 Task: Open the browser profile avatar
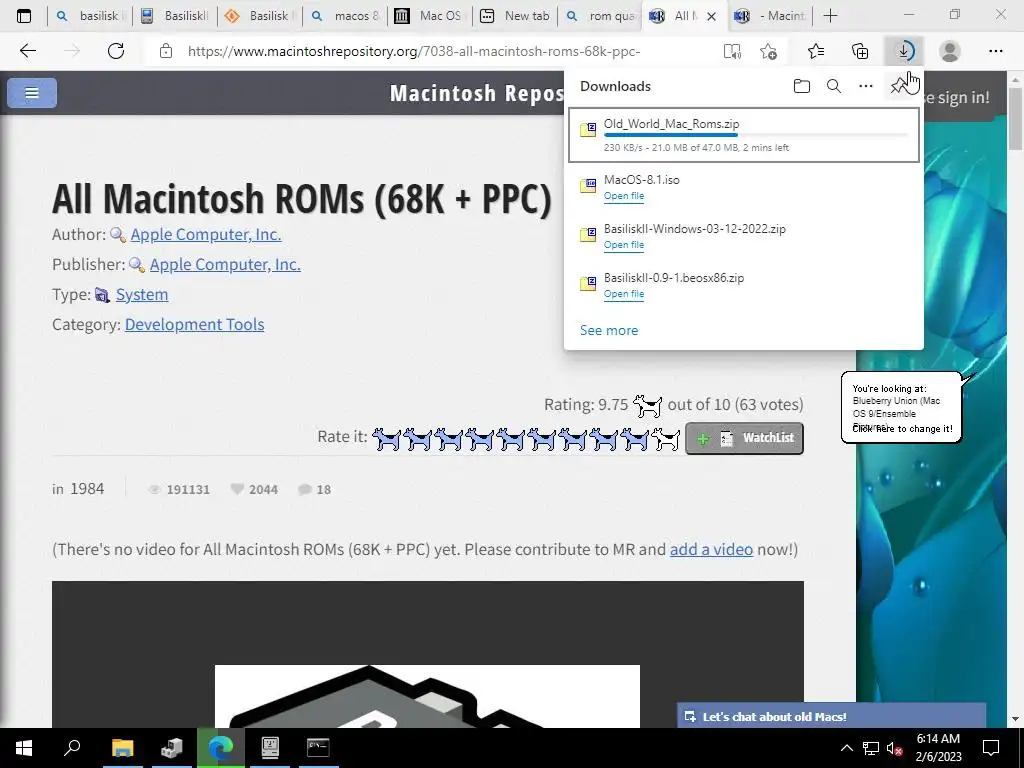[950, 51]
